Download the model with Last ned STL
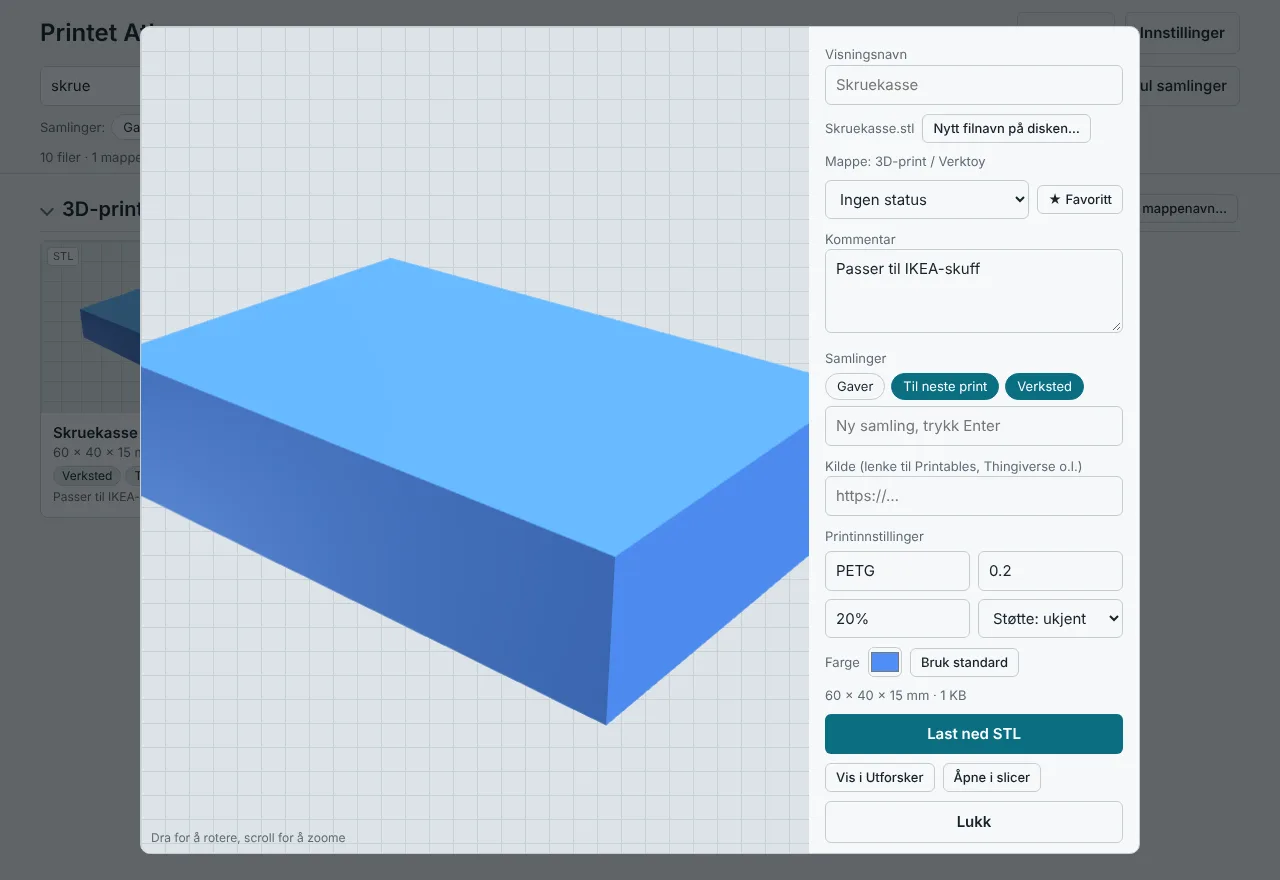 [x=974, y=734]
